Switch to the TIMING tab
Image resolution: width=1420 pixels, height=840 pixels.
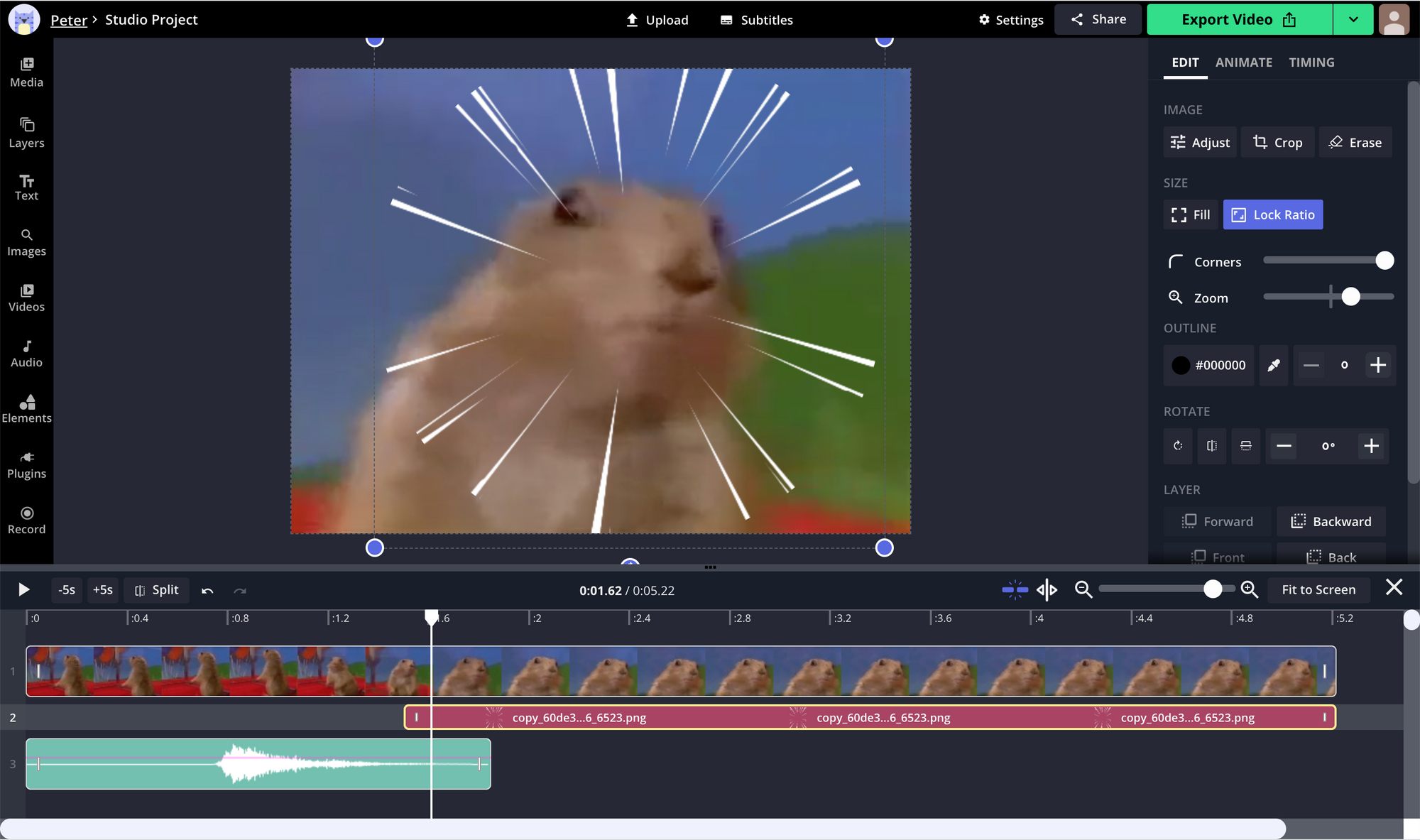click(1311, 62)
